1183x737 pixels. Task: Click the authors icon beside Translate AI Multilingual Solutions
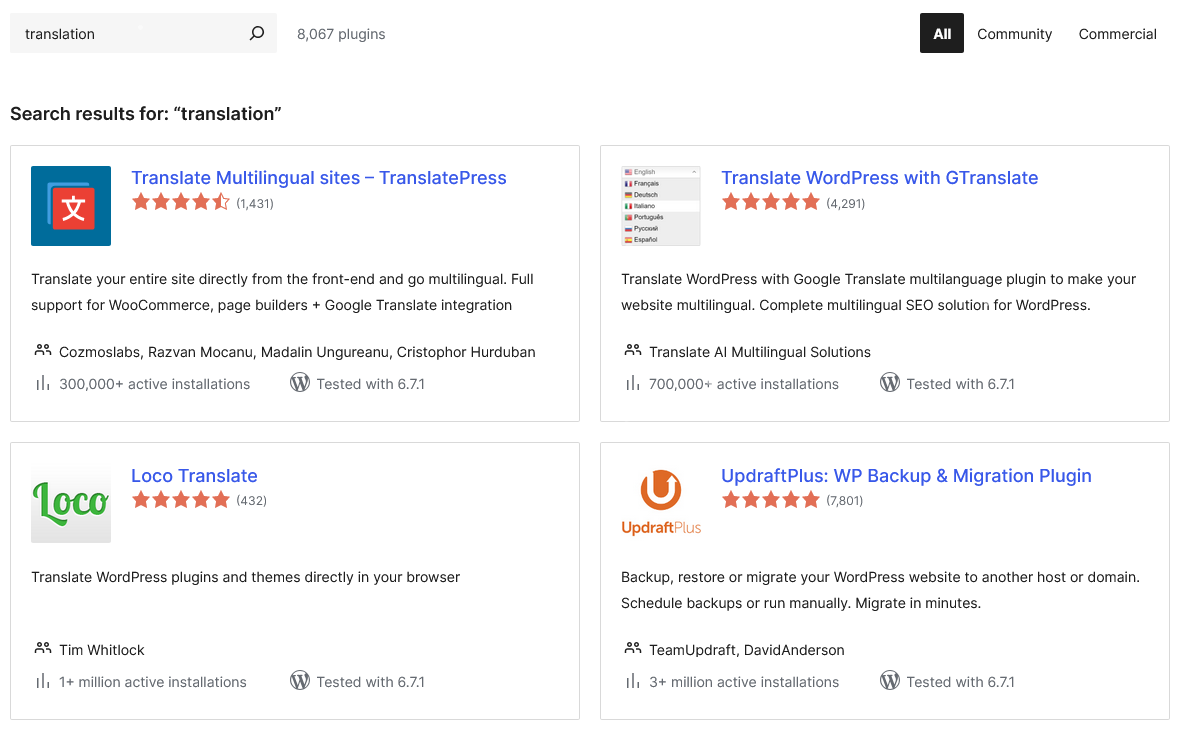(x=633, y=351)
